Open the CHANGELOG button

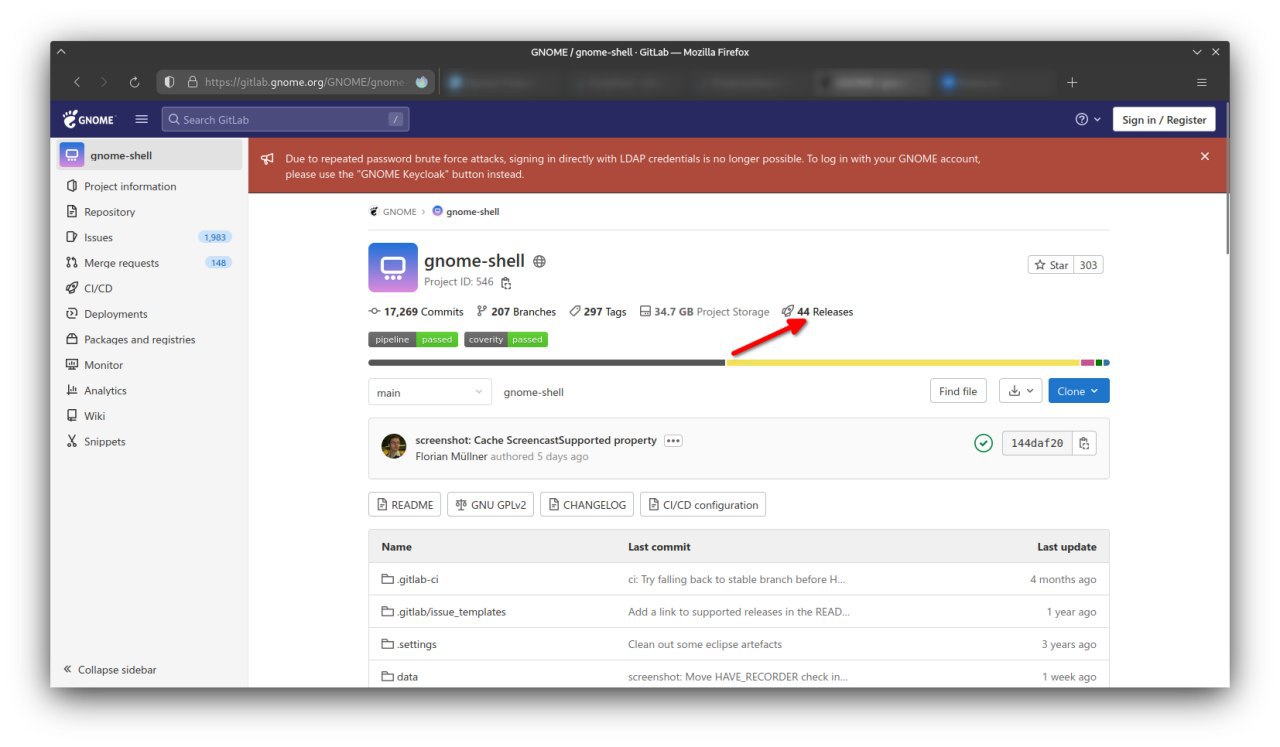pyautogui.click(x=587, y=505)
